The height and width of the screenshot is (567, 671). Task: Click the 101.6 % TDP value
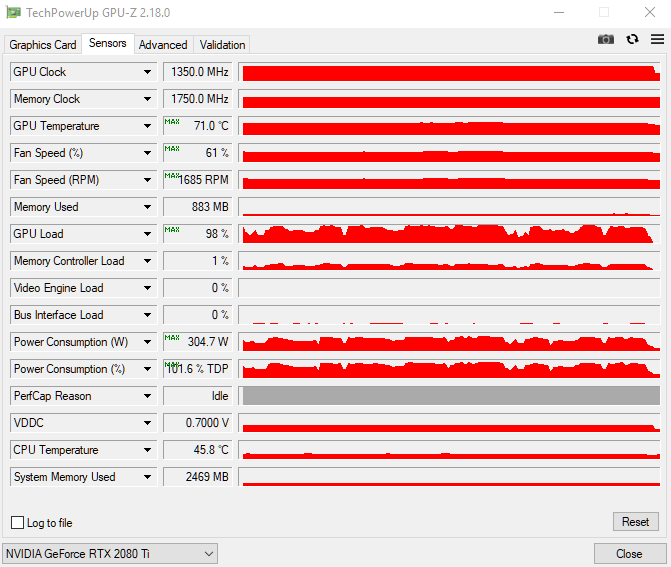pos(198,368)
